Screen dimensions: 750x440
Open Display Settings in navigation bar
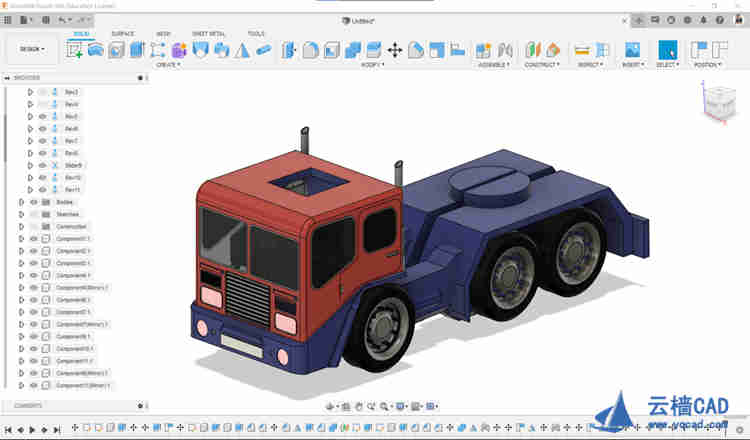(401, 407)
